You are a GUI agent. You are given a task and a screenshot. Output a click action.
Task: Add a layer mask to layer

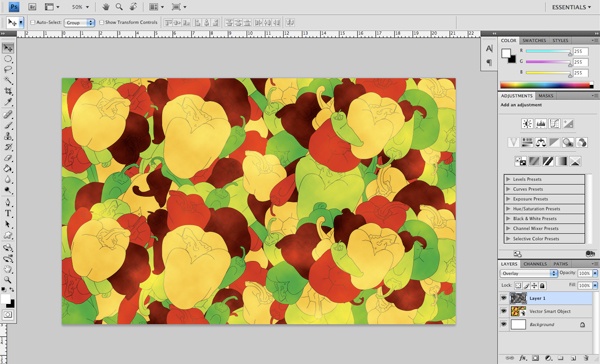(535, 358)
